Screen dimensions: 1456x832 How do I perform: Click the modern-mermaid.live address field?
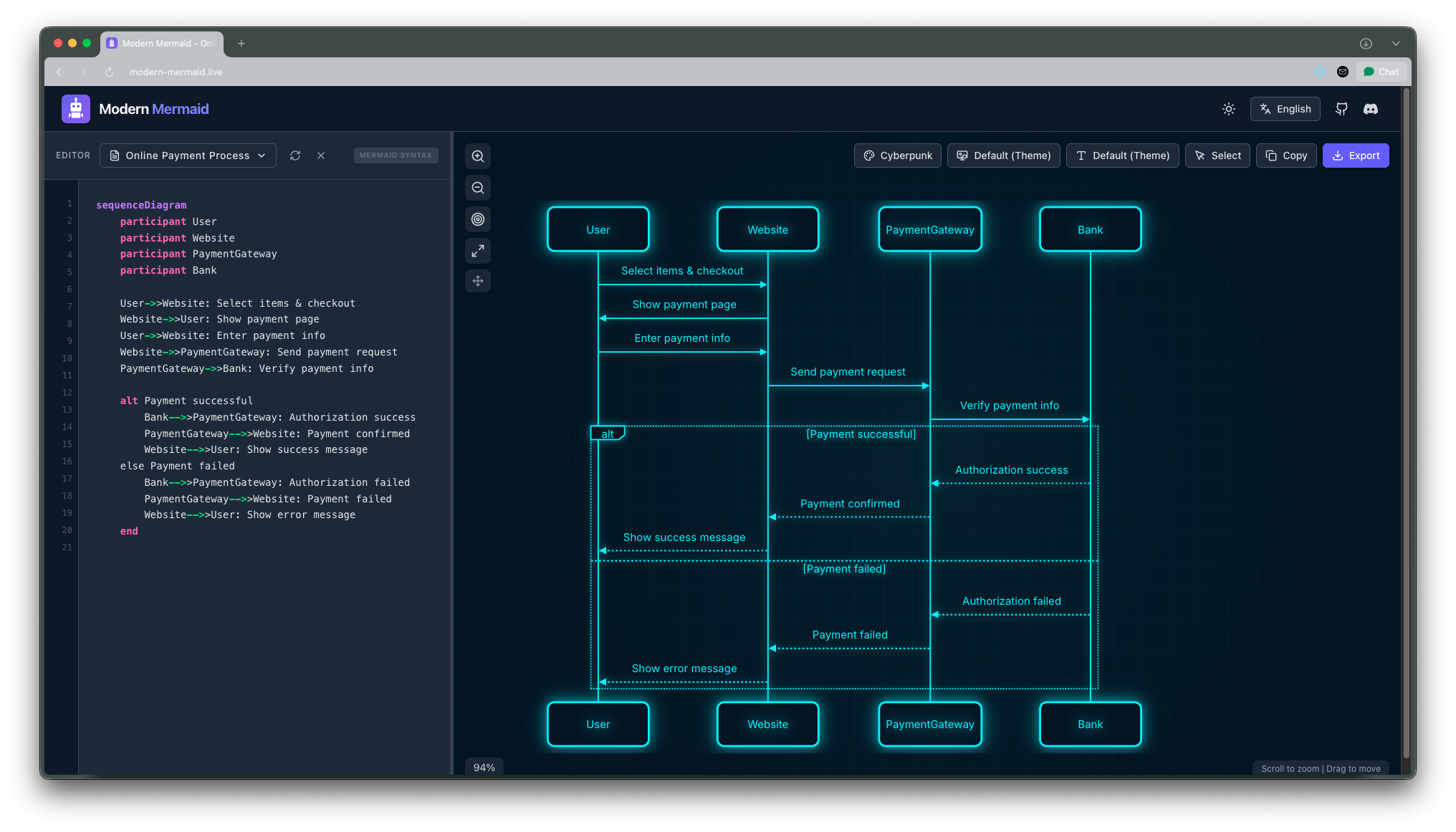pyautogui.click(x=176, y=72)
